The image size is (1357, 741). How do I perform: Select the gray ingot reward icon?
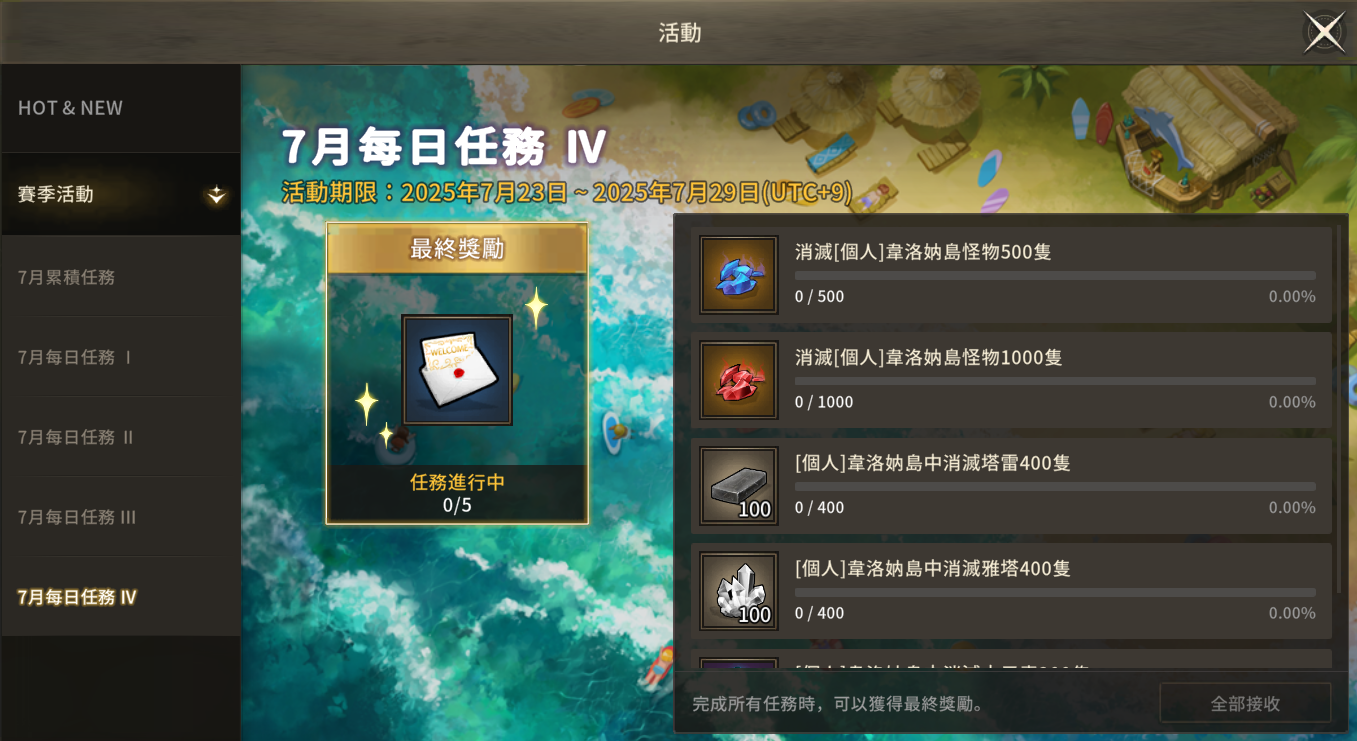[x=739, y=486]
